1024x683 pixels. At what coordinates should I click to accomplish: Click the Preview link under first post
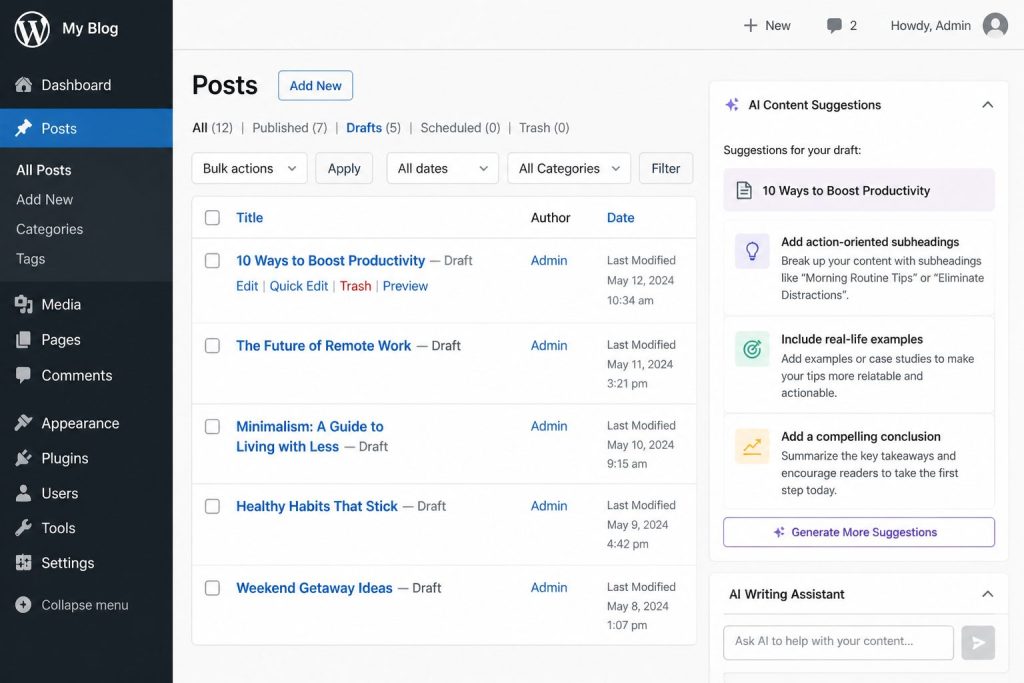point(405,286)
